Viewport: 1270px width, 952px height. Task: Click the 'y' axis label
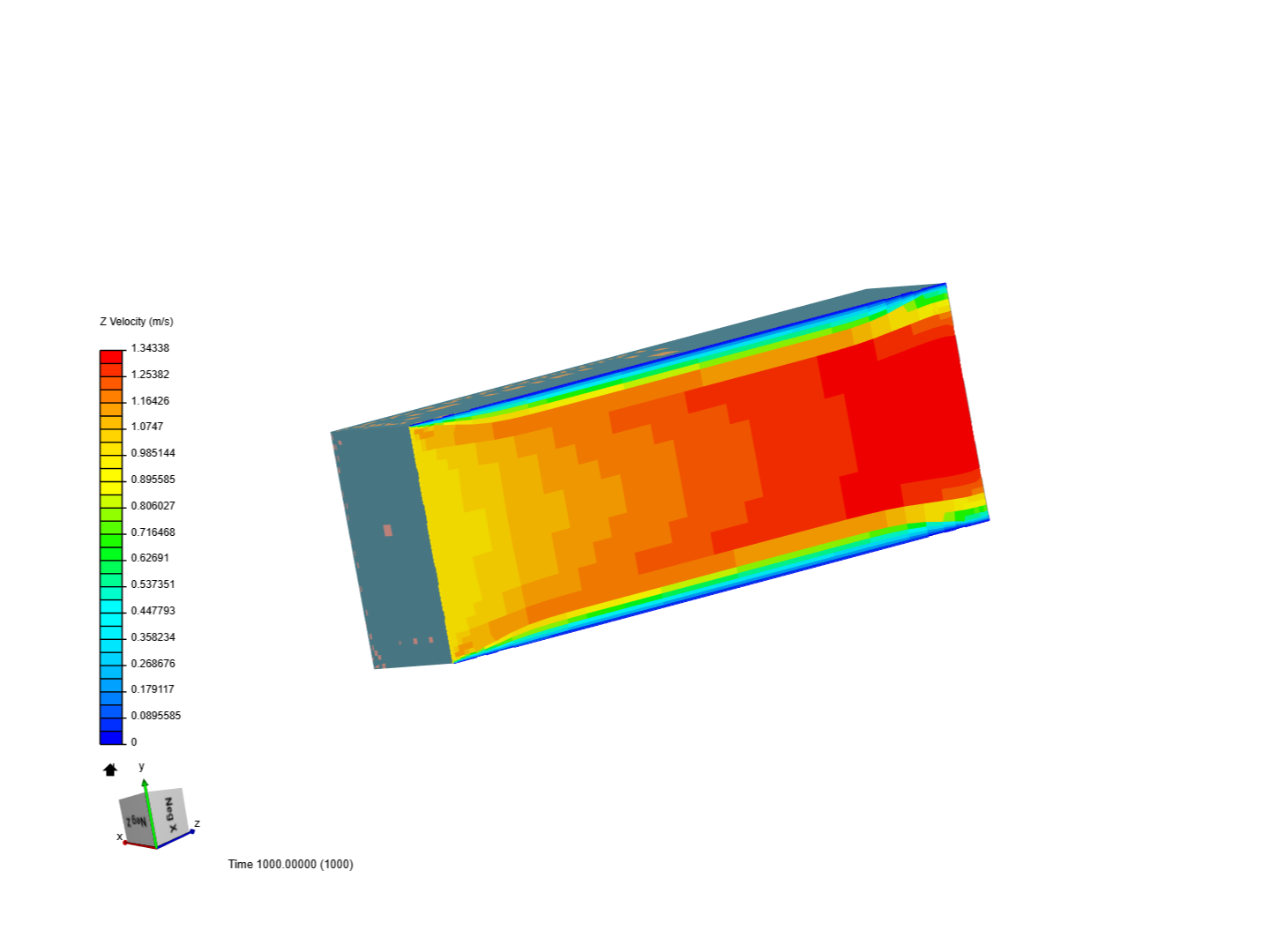click(x=141, y=766)
